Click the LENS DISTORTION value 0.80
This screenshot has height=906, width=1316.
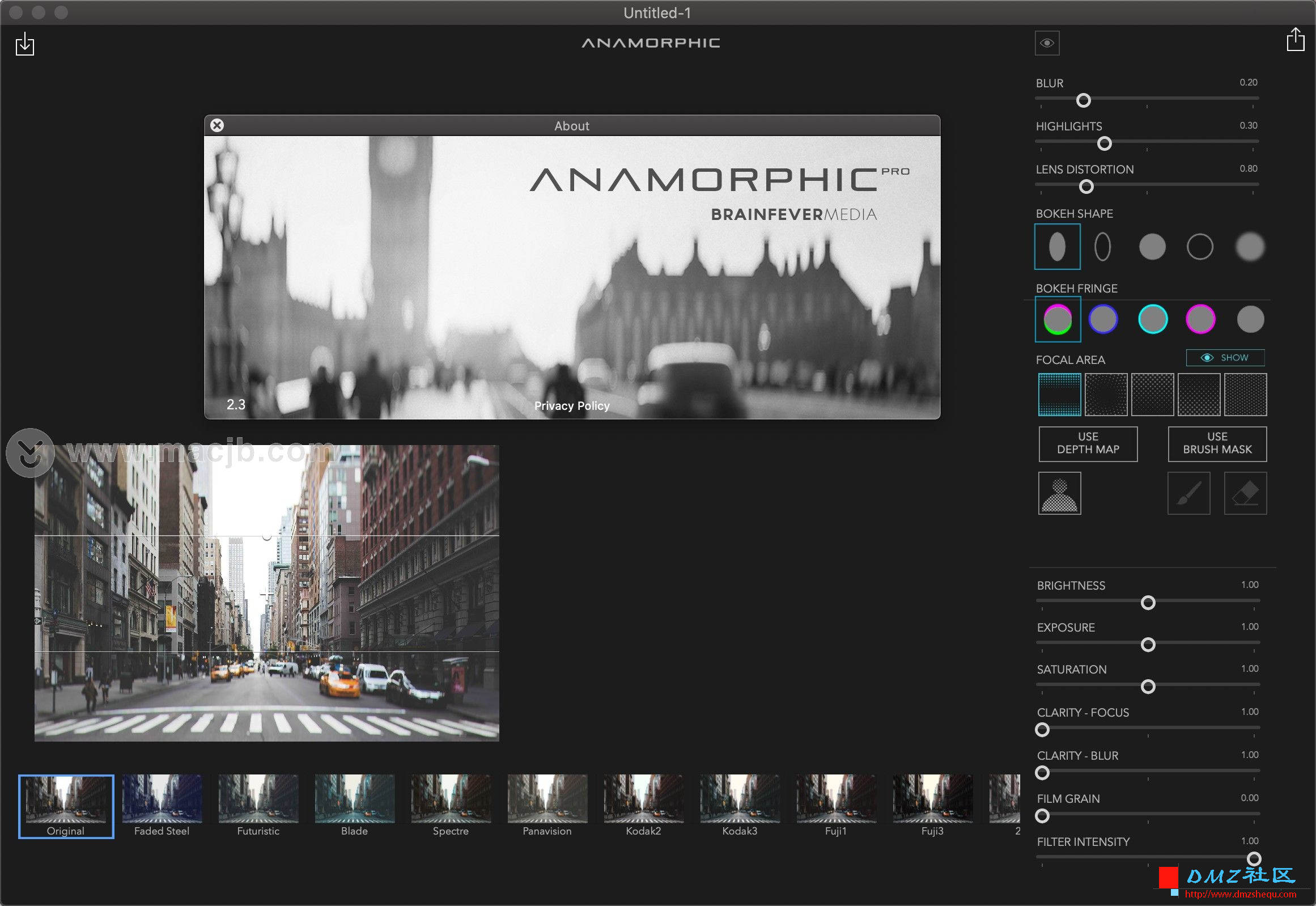[1248, 168]
